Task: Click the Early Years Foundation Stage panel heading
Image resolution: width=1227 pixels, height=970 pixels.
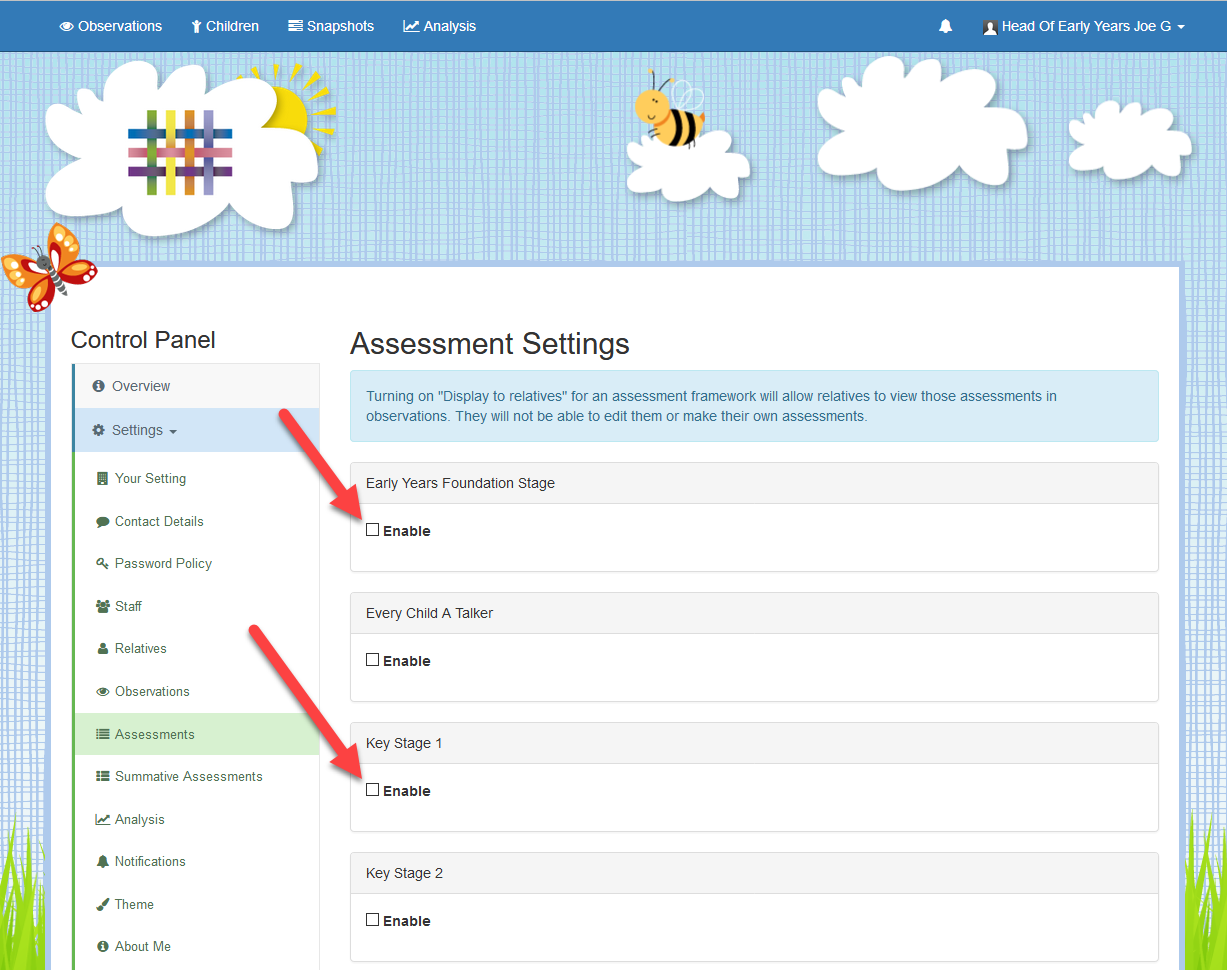Action: pyautogui.click(x=754, y=483)
